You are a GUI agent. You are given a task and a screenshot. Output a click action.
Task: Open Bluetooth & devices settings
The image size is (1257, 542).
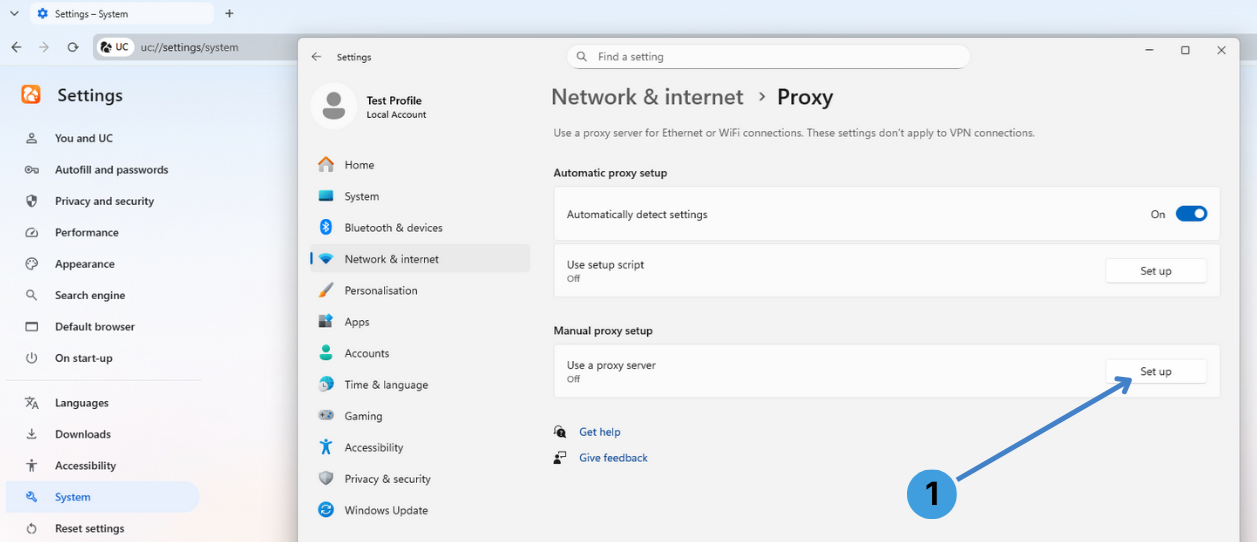pos(420,228)
